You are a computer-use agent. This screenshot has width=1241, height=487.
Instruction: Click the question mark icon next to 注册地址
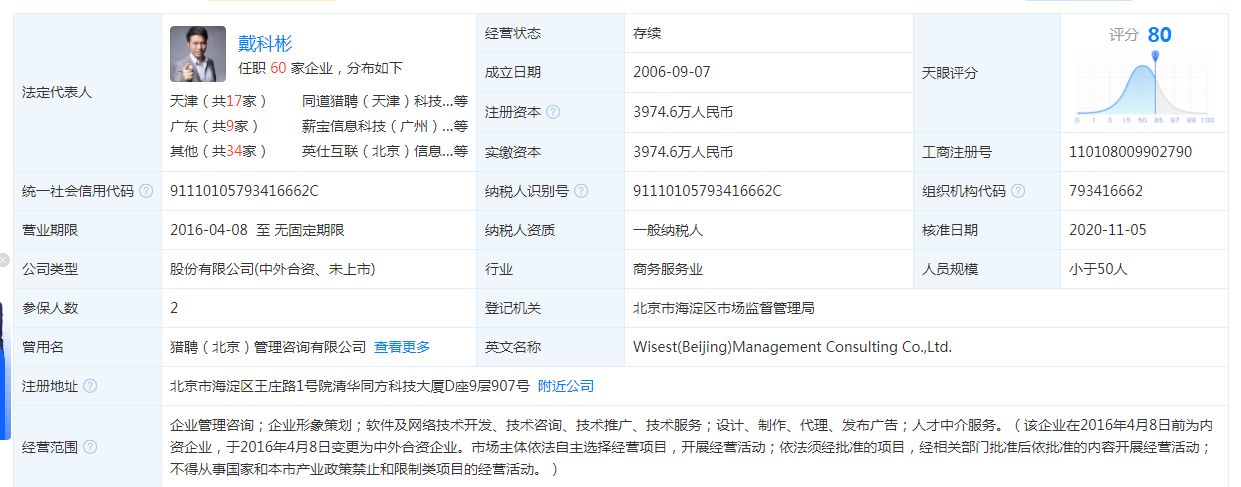90,386
